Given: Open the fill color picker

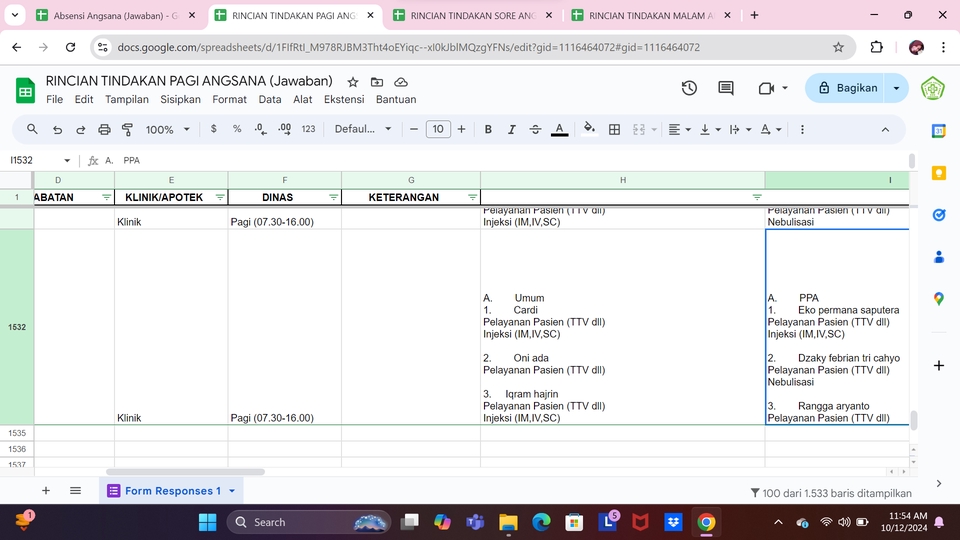Looking at the screenshot, I should coord(589,129).
